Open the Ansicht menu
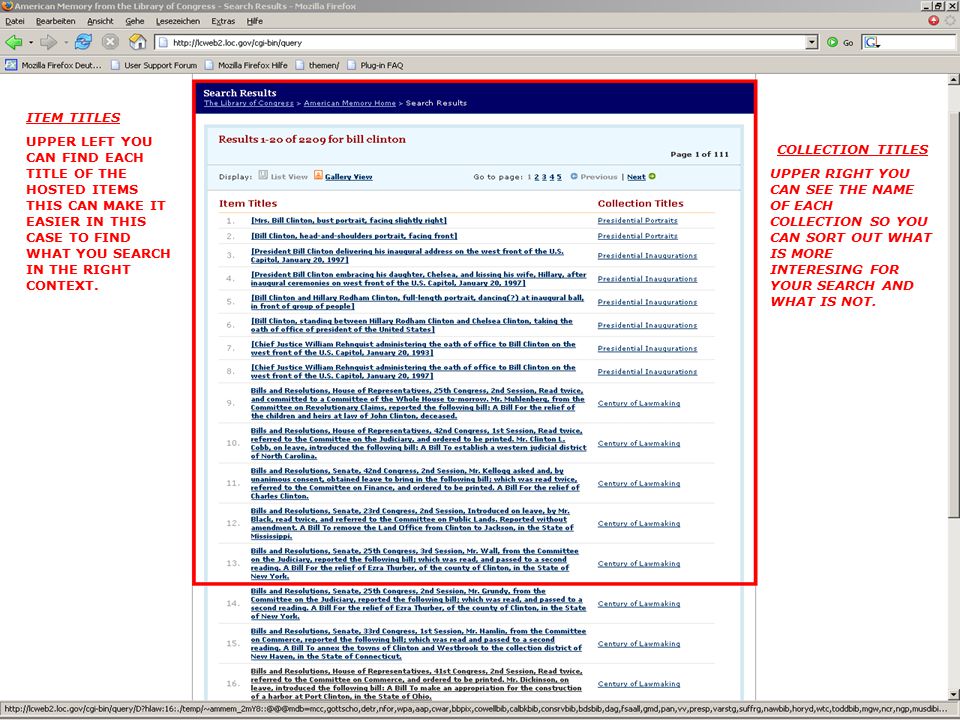The image size is (960, 720). click(100, 21)
